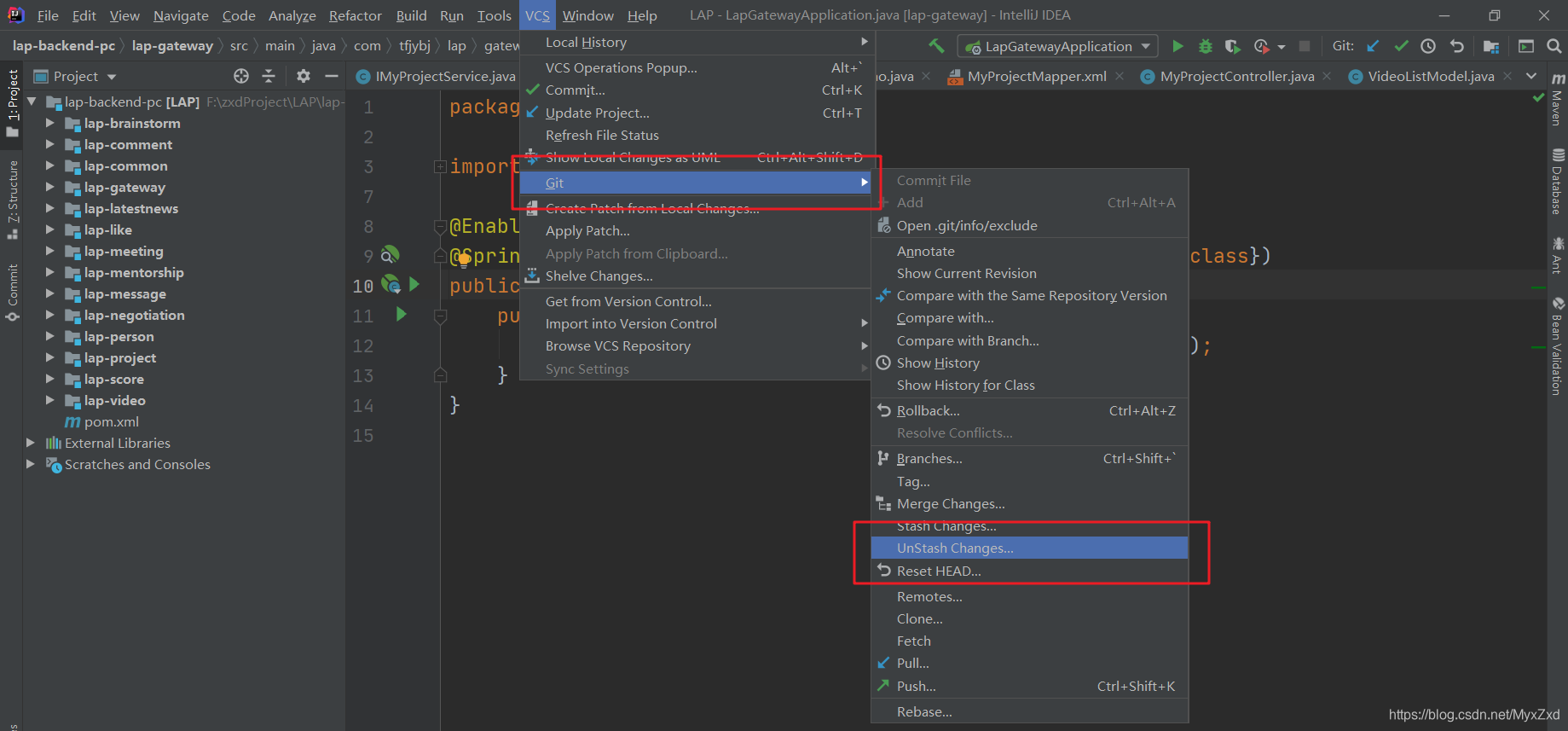Click Shelve Changes menu item

pos(697,276)
